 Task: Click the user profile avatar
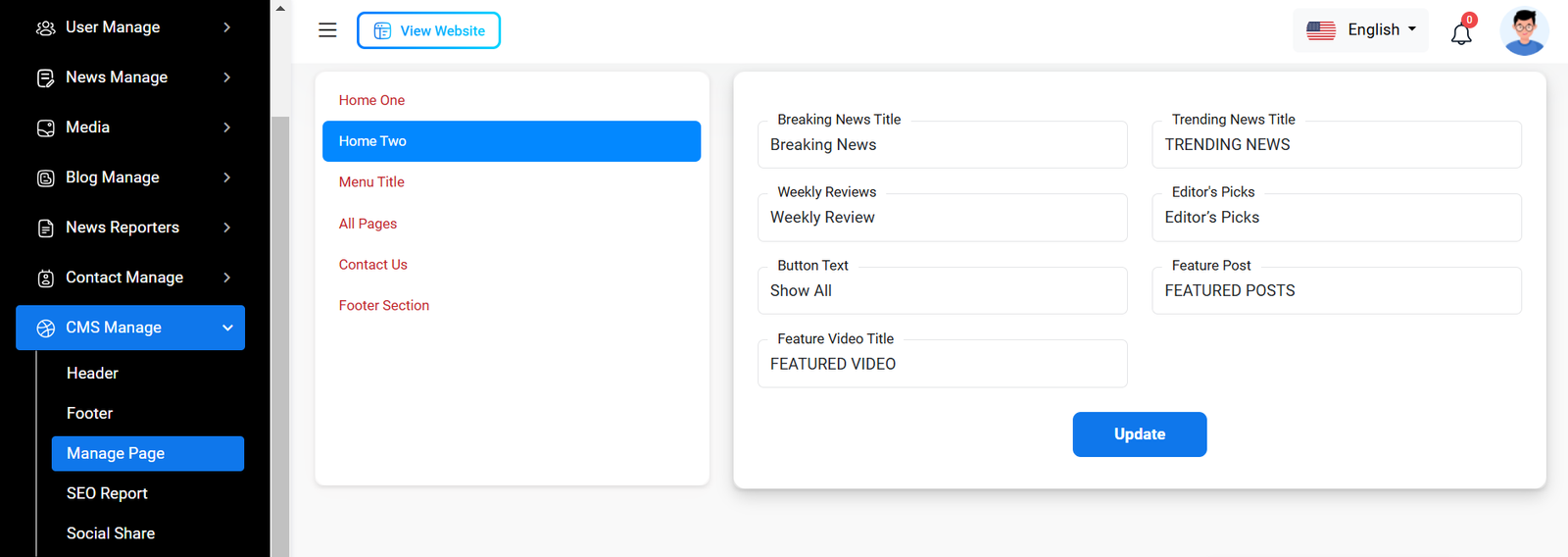1524,31
